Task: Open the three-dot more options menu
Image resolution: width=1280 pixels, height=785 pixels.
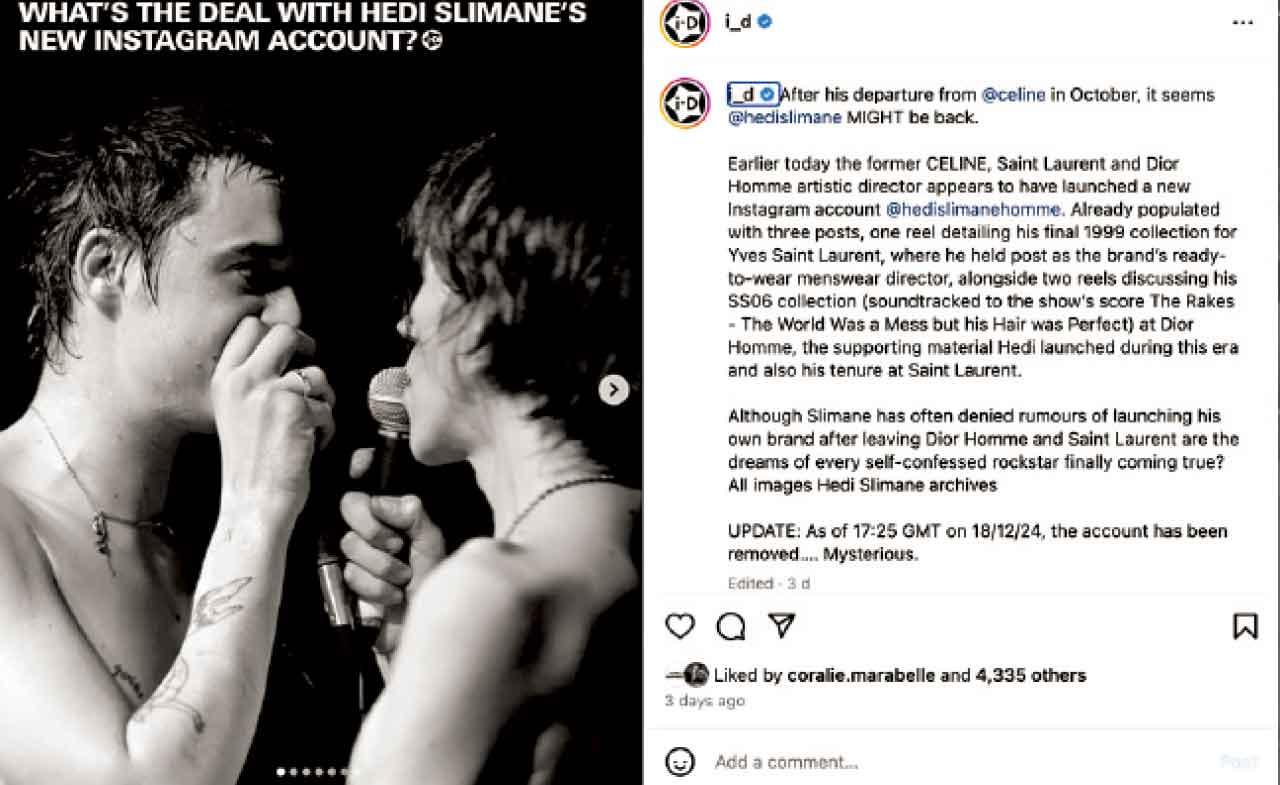Action: click(x=1241, y=22)
